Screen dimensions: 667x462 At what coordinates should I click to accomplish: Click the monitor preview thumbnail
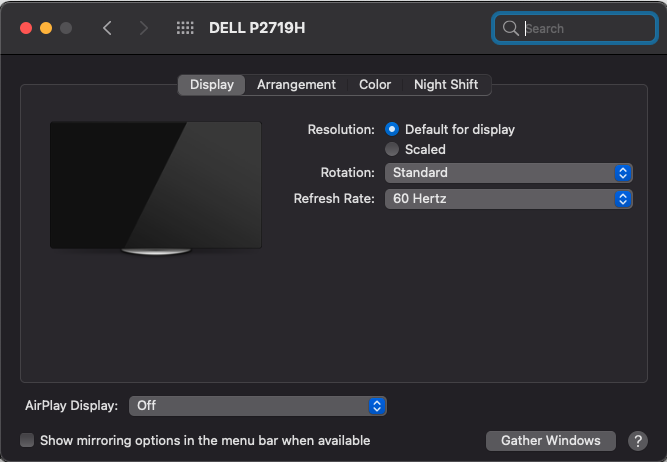(156, 187)
